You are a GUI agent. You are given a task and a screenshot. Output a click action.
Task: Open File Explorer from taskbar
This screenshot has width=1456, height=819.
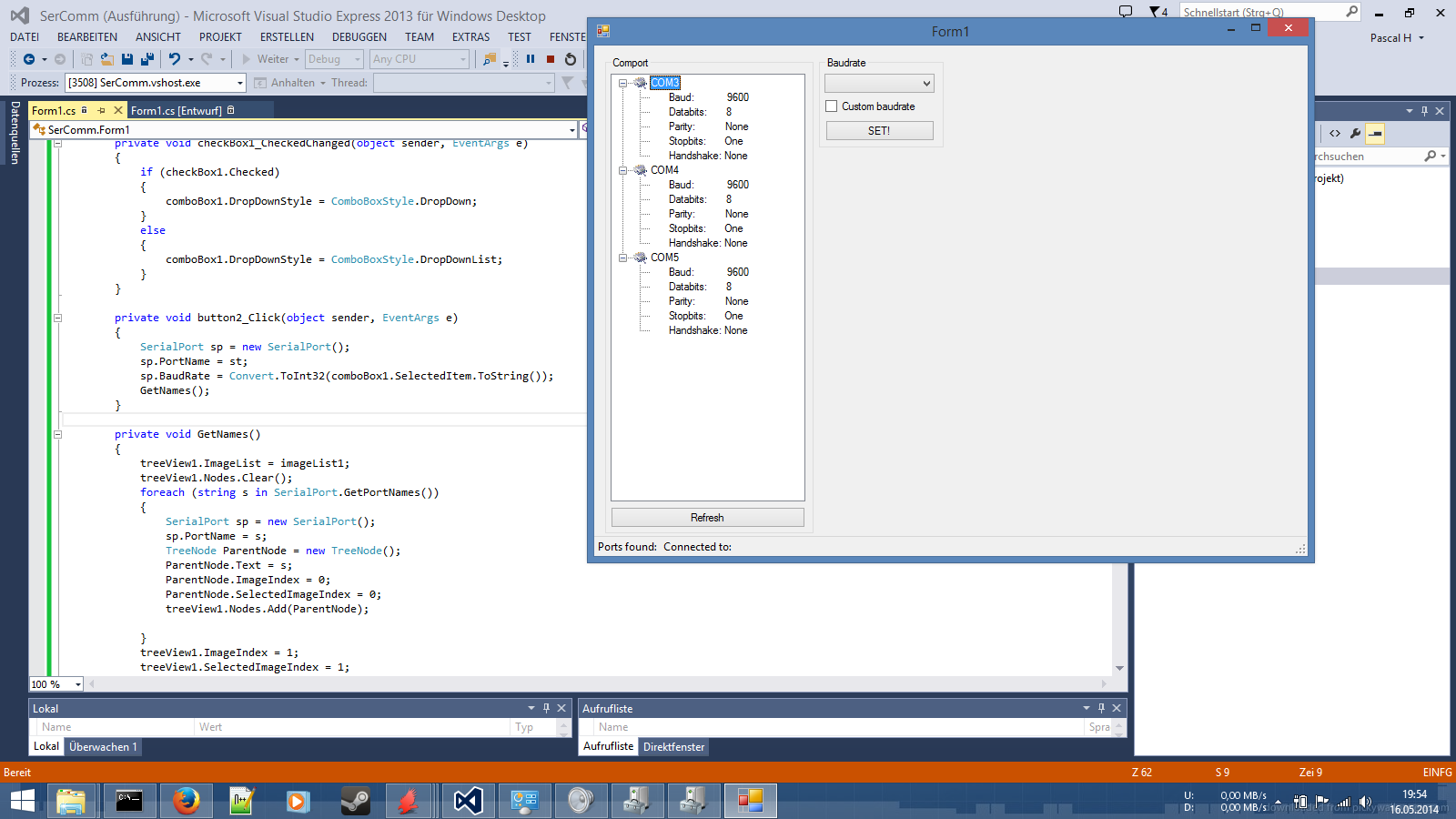click(71, 801)
